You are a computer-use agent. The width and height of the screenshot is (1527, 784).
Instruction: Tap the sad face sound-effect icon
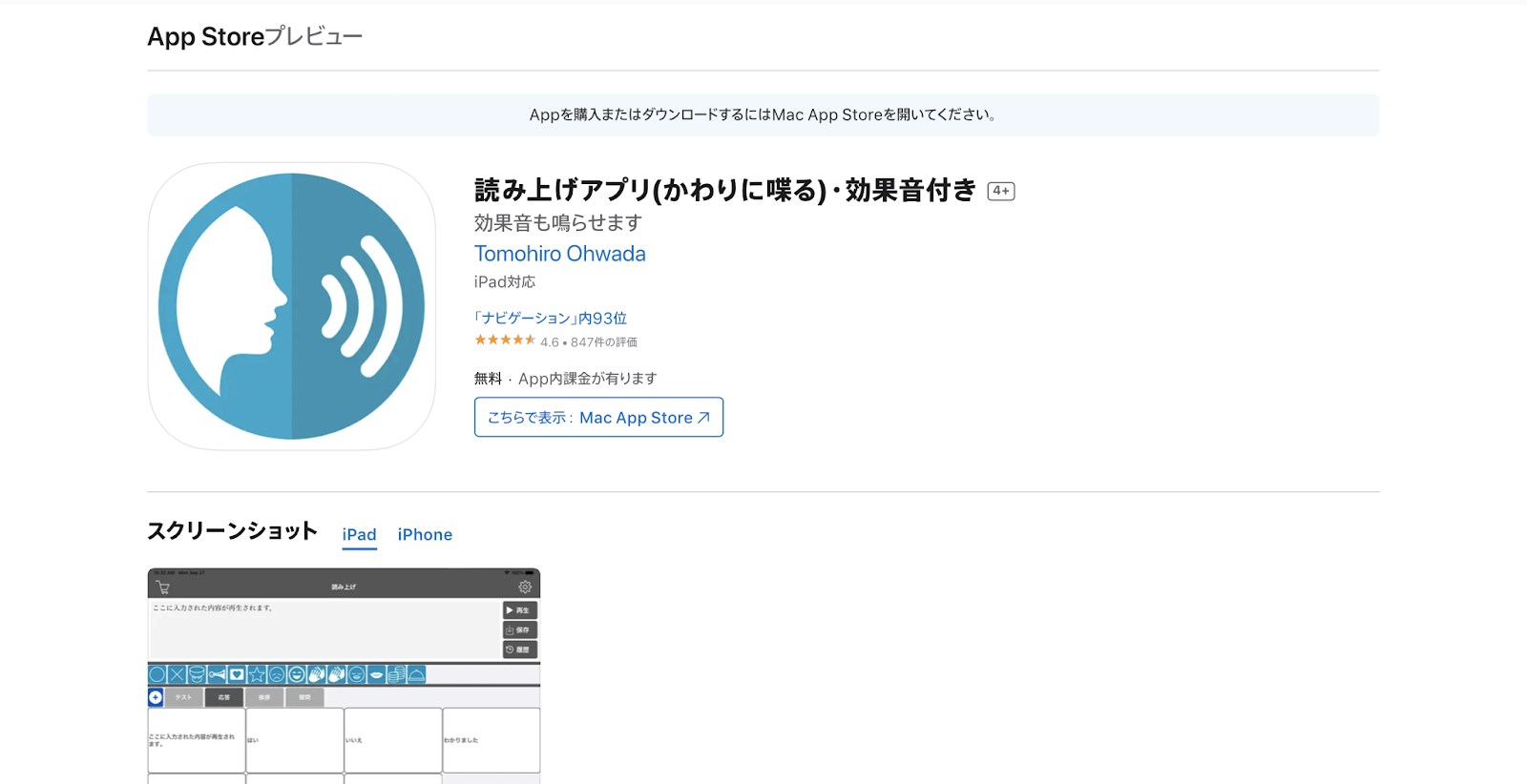(277, 674)
